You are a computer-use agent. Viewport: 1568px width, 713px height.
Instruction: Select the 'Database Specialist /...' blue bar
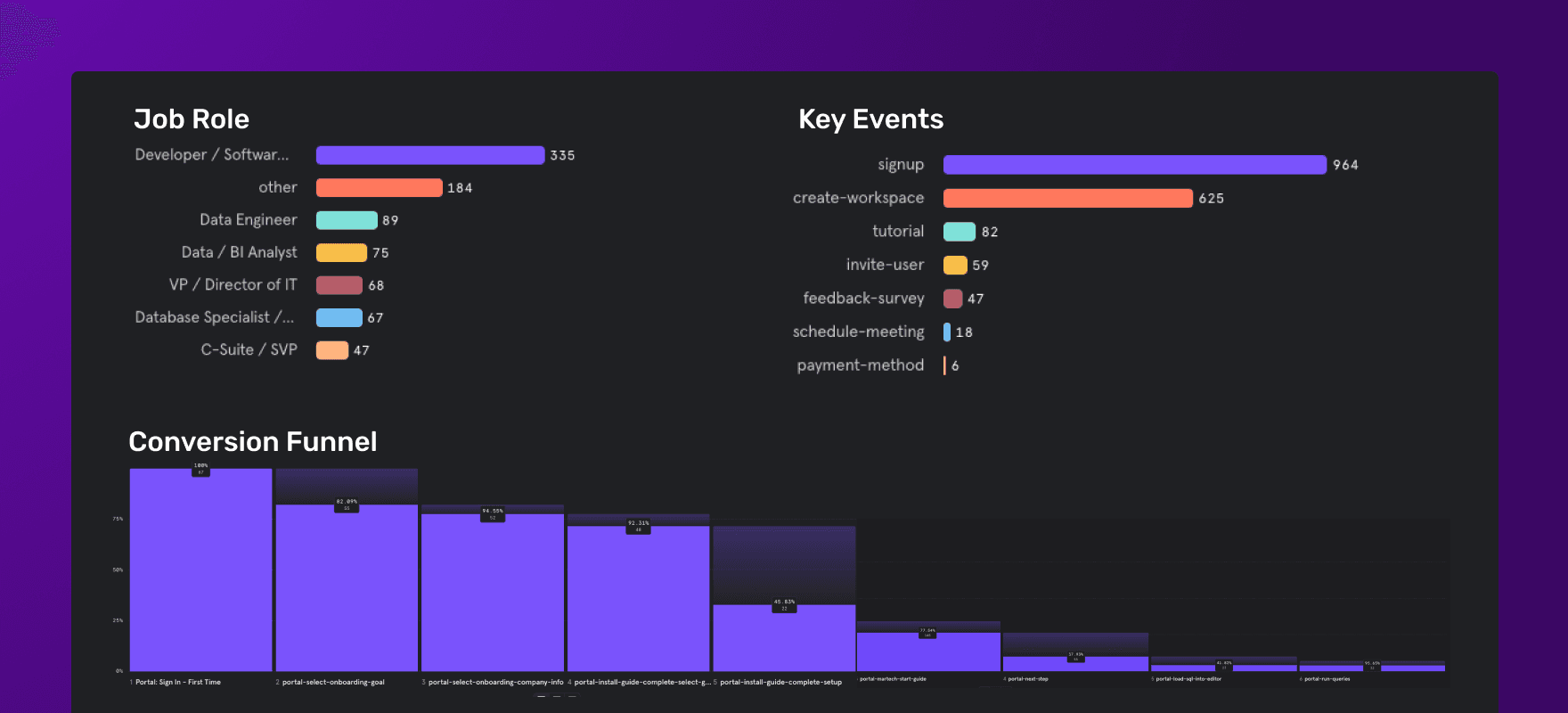339,317
